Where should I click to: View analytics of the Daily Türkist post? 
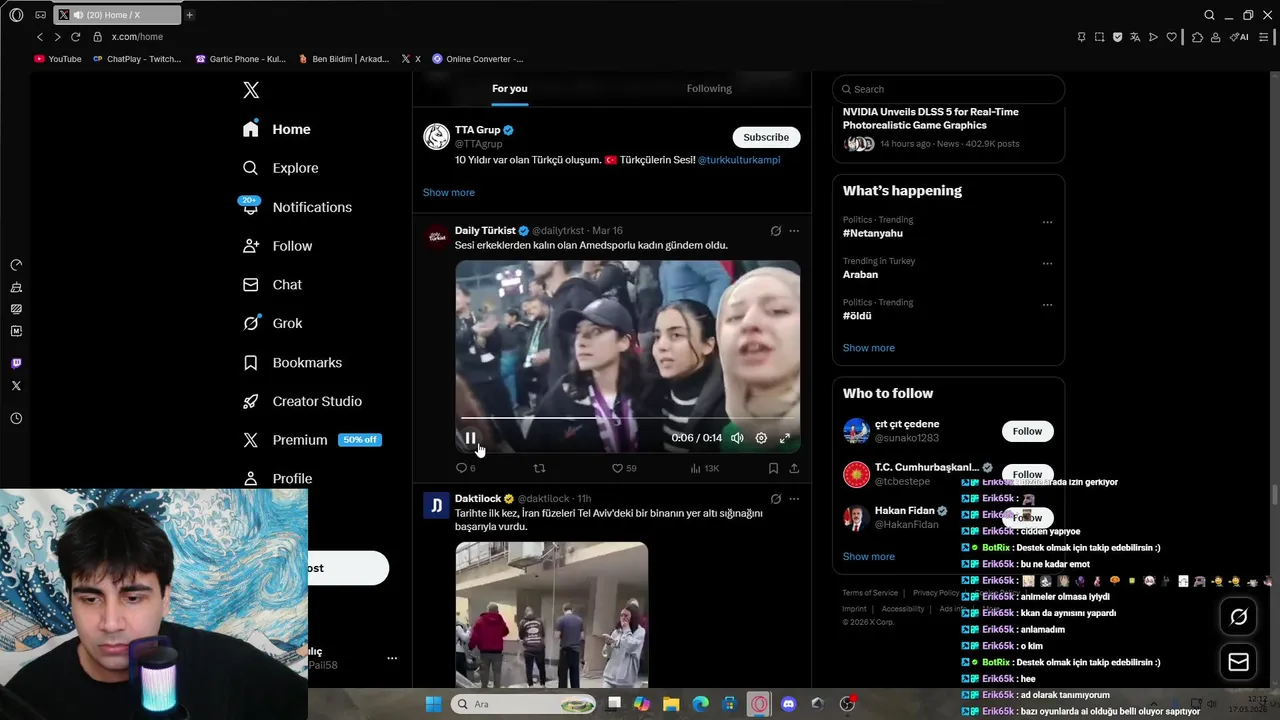pos(704,468)
